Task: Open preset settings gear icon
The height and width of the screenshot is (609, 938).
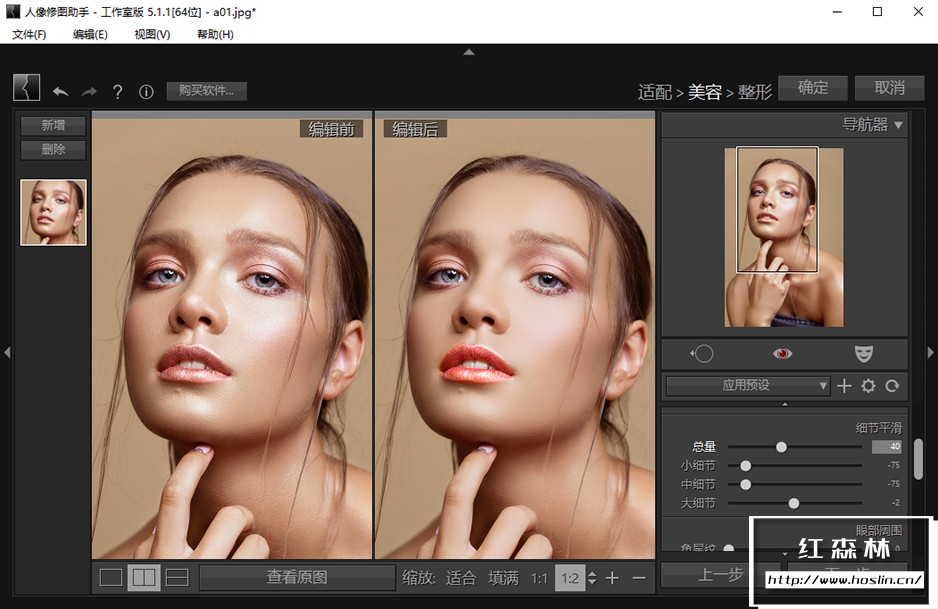Action: [x=868, y=386]
